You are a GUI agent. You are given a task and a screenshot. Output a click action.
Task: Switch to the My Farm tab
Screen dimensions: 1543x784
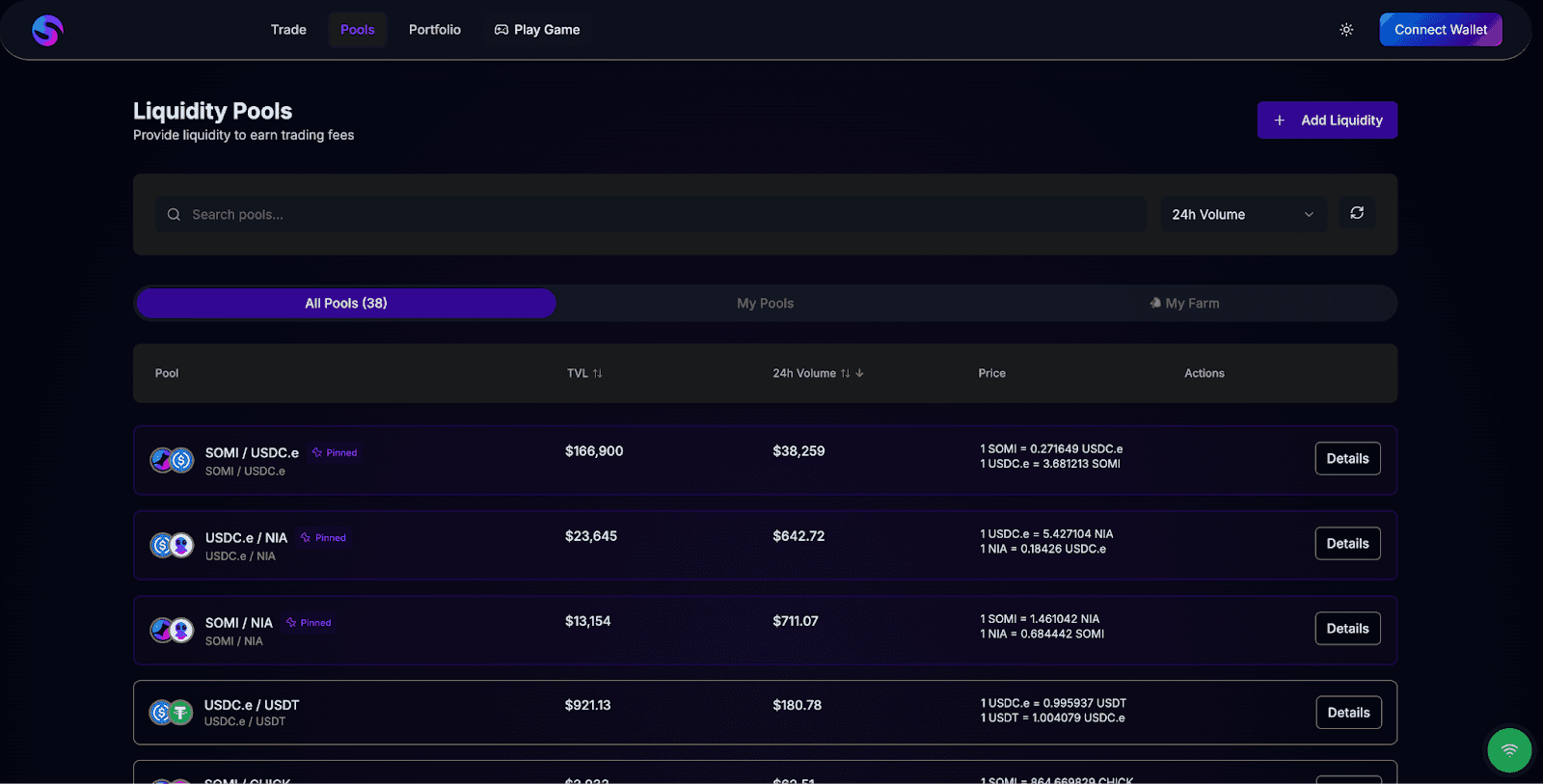click(x=1184, y=303)
